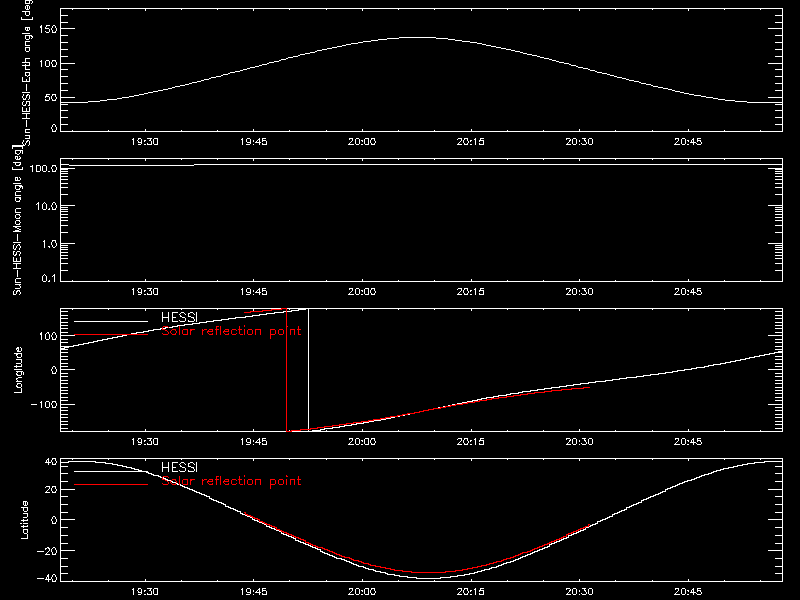Click 19:30 label under Moon angle plot
Screen dimensions: 800x600
(x=144, y=292)
